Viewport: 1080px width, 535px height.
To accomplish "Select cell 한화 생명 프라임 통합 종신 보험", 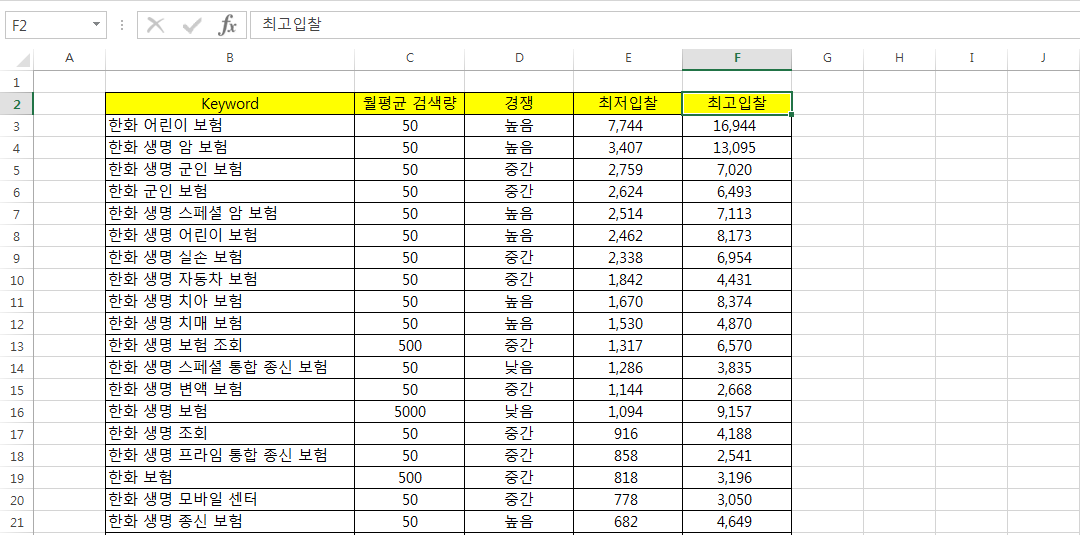I will 230,456.
